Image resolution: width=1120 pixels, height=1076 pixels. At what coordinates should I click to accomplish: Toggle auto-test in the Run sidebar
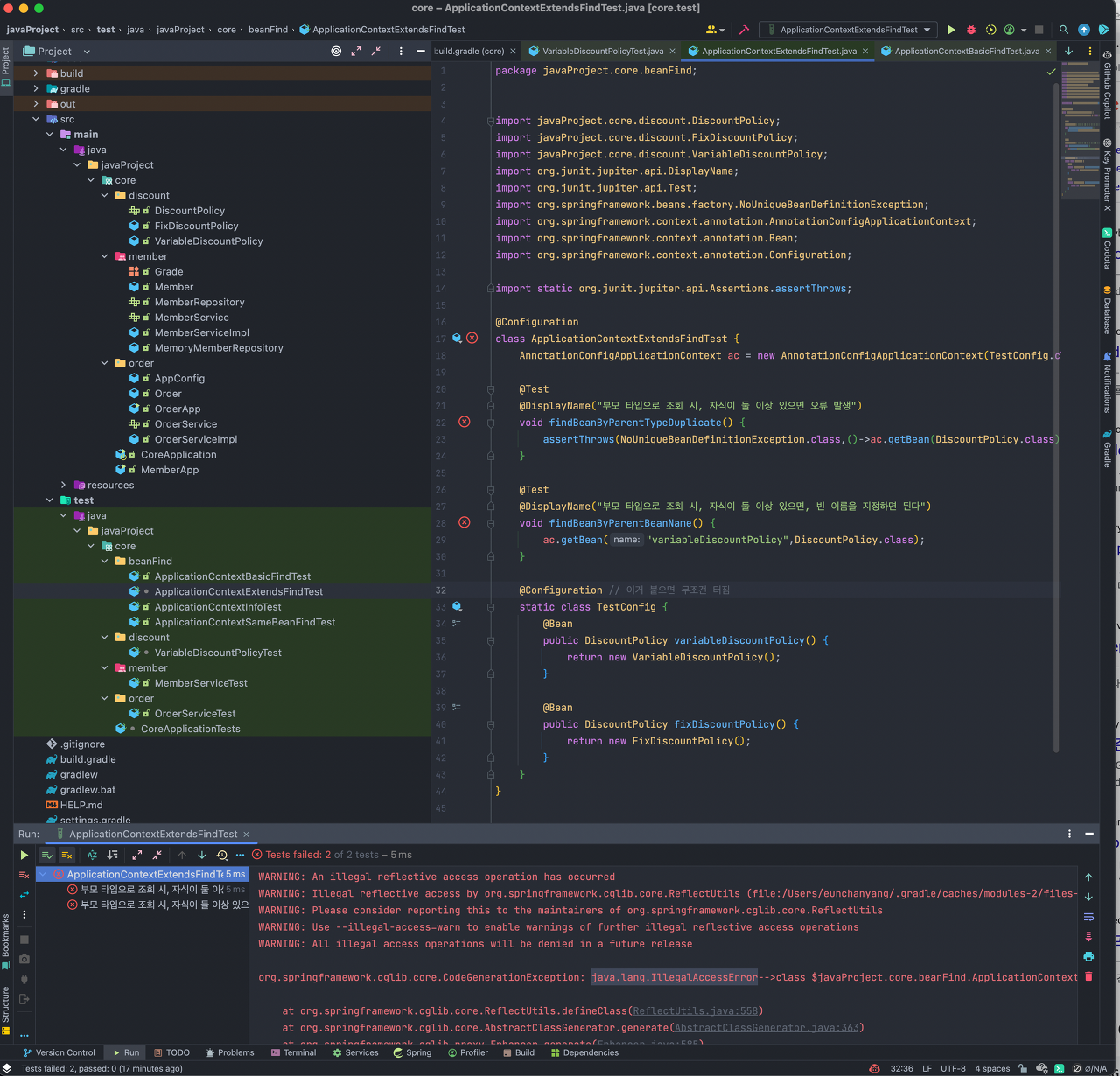click(24, 894)
